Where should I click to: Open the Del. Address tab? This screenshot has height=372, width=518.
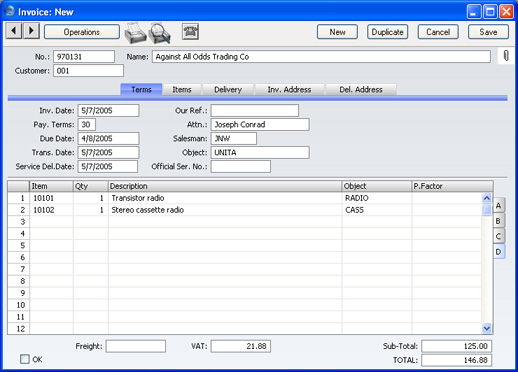361,89
